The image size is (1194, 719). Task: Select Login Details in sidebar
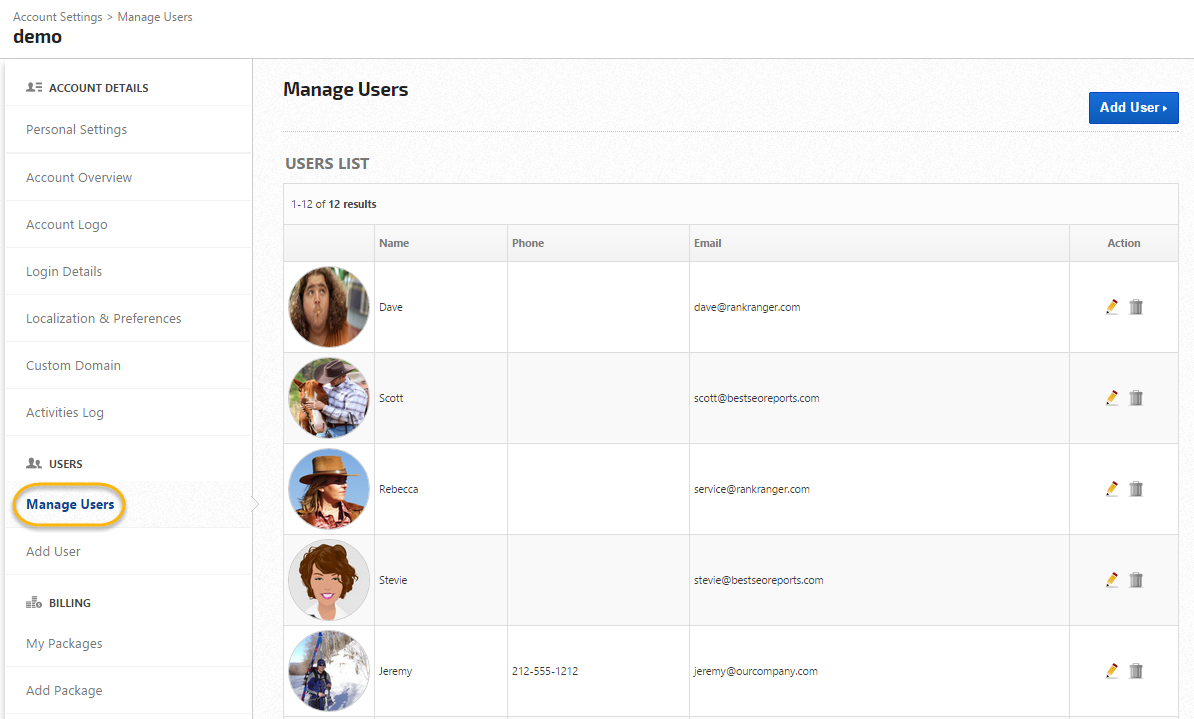64,272
